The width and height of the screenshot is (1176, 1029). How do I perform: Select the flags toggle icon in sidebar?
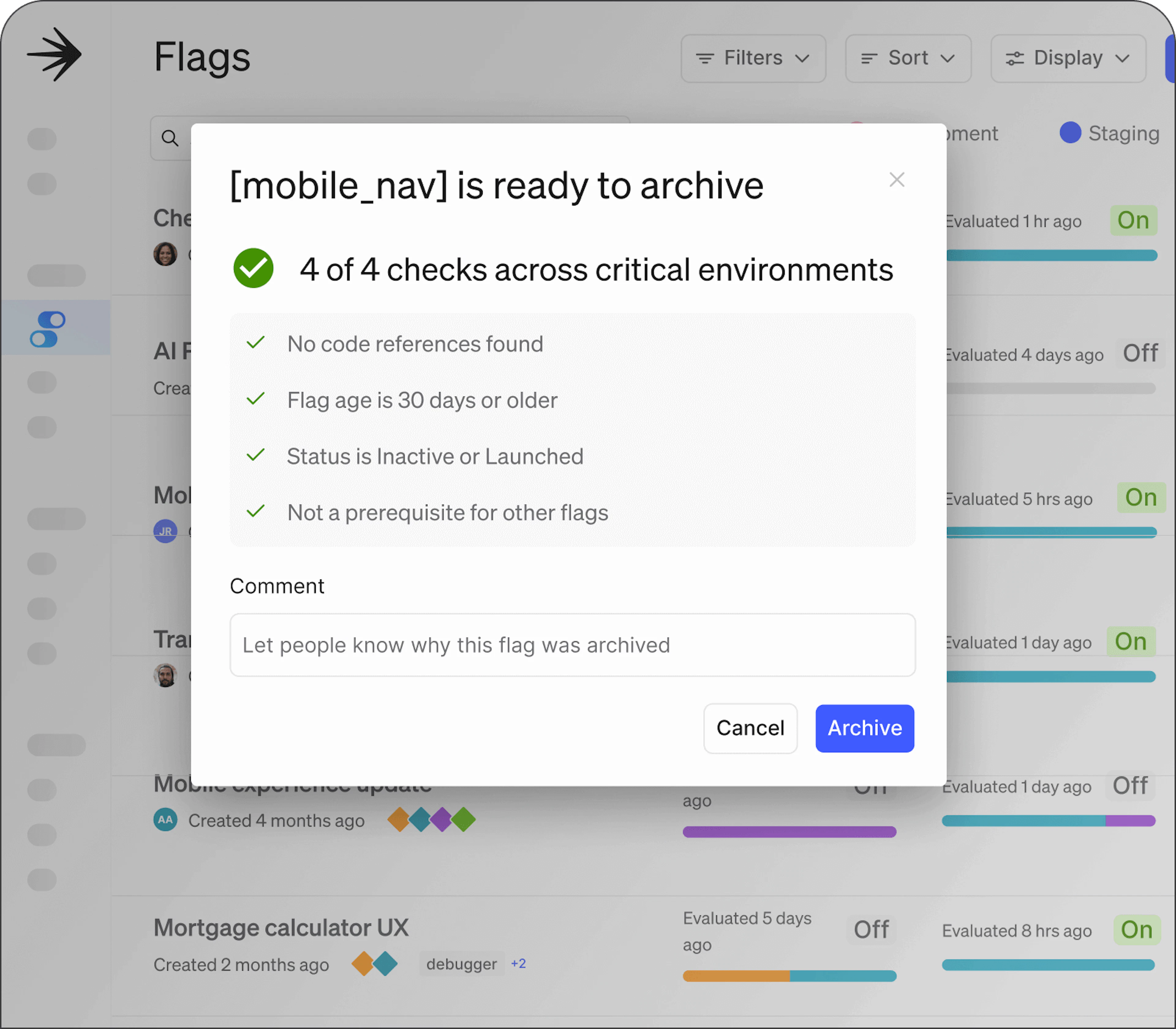[x=48, y=329]
